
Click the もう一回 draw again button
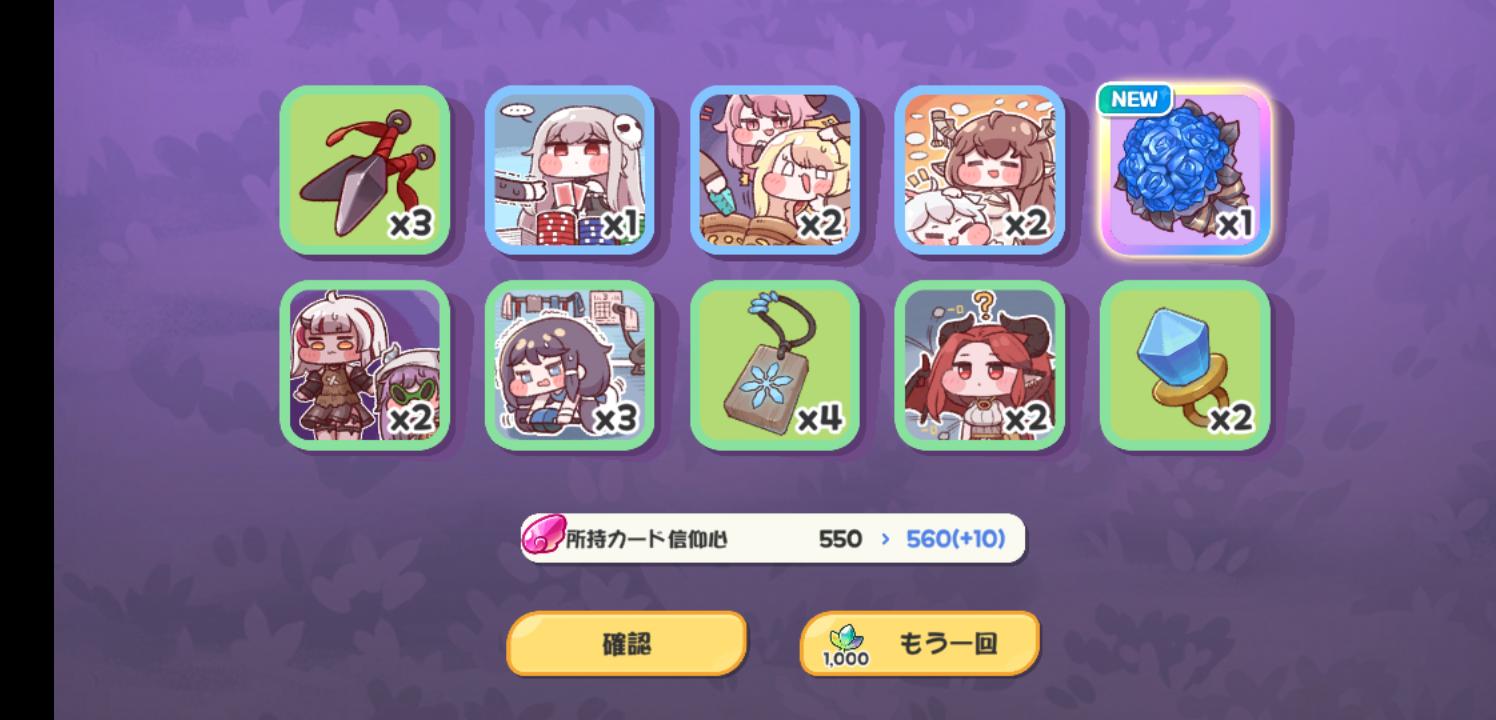click(920, 644)
